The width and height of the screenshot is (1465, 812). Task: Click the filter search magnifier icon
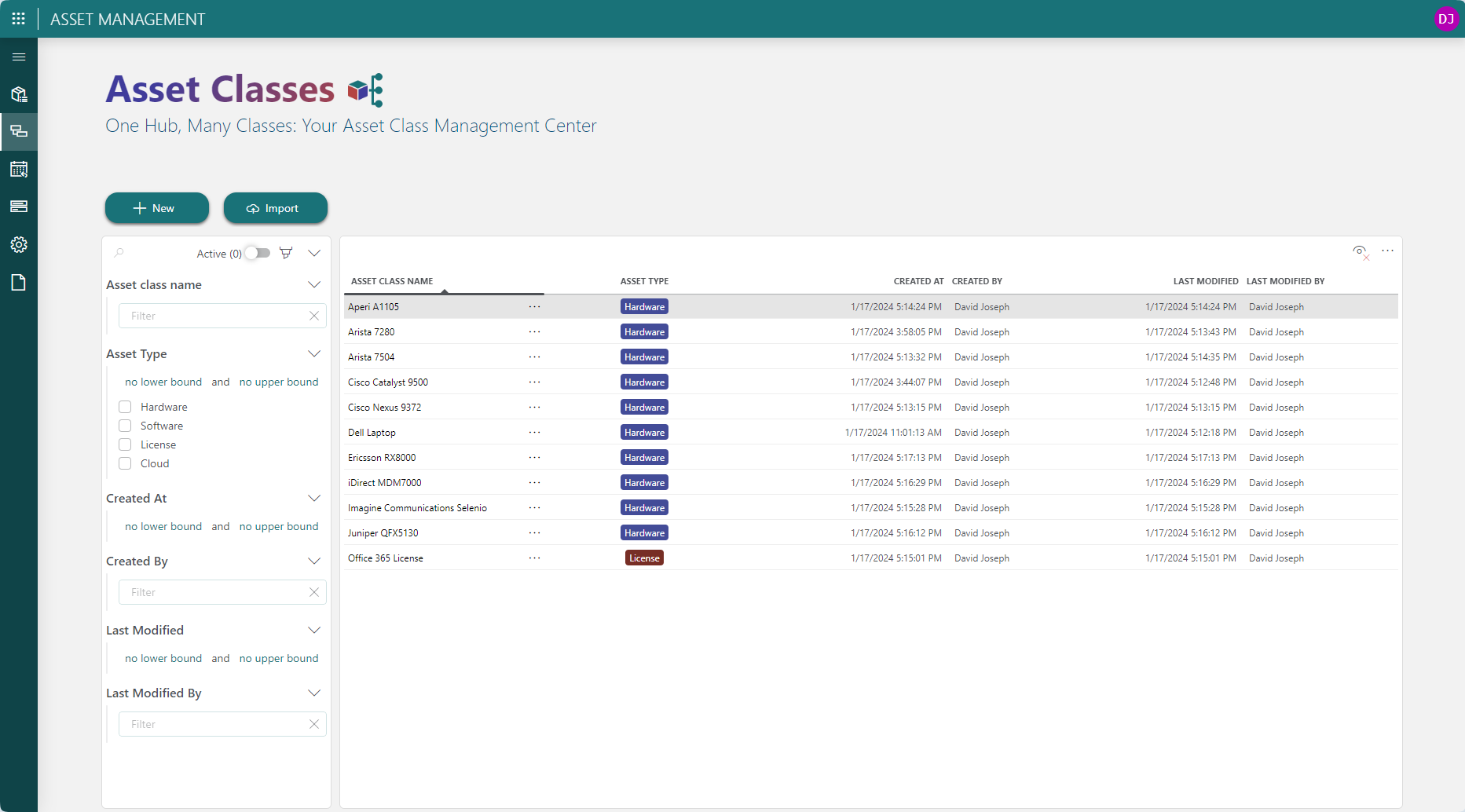pyautogui.click(x=119, y=253)
